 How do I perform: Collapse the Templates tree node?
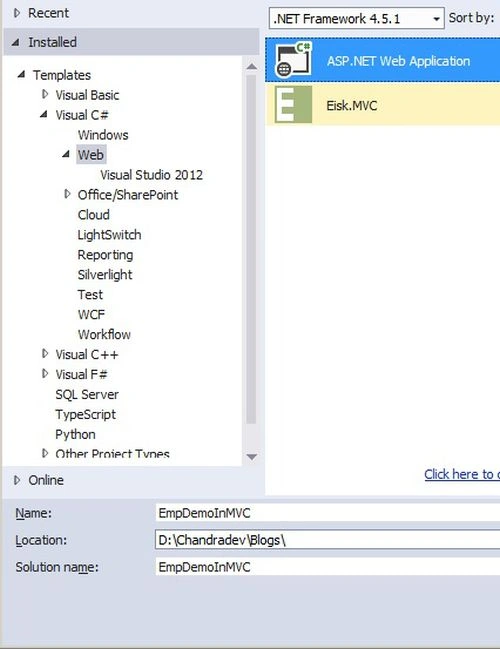tap(21, 75)
